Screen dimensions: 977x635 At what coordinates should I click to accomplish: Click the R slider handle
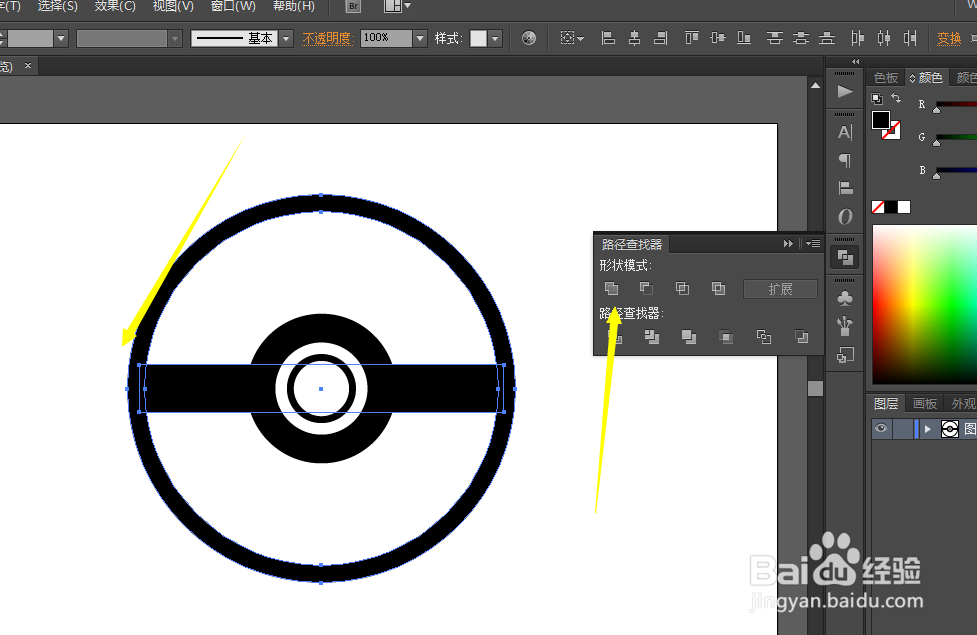(936, 110)
